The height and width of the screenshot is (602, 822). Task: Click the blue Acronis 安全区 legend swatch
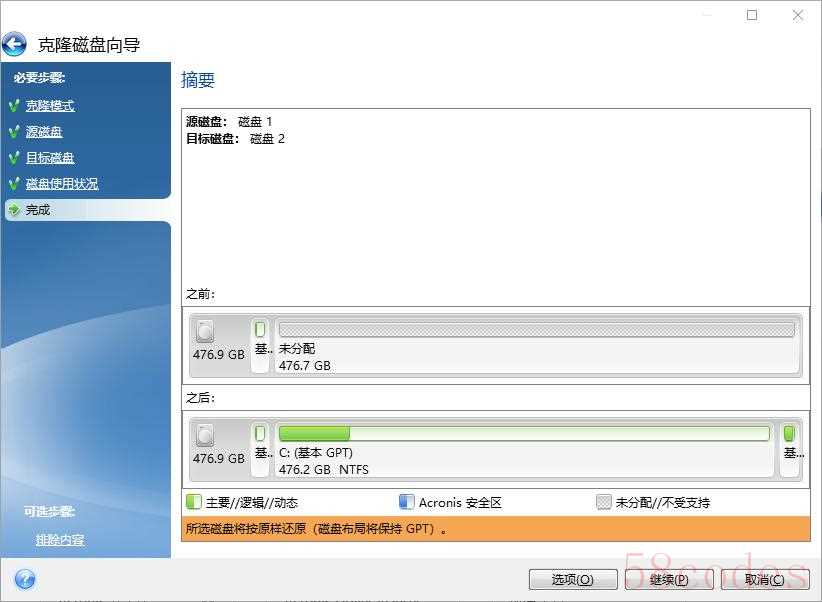406,502
